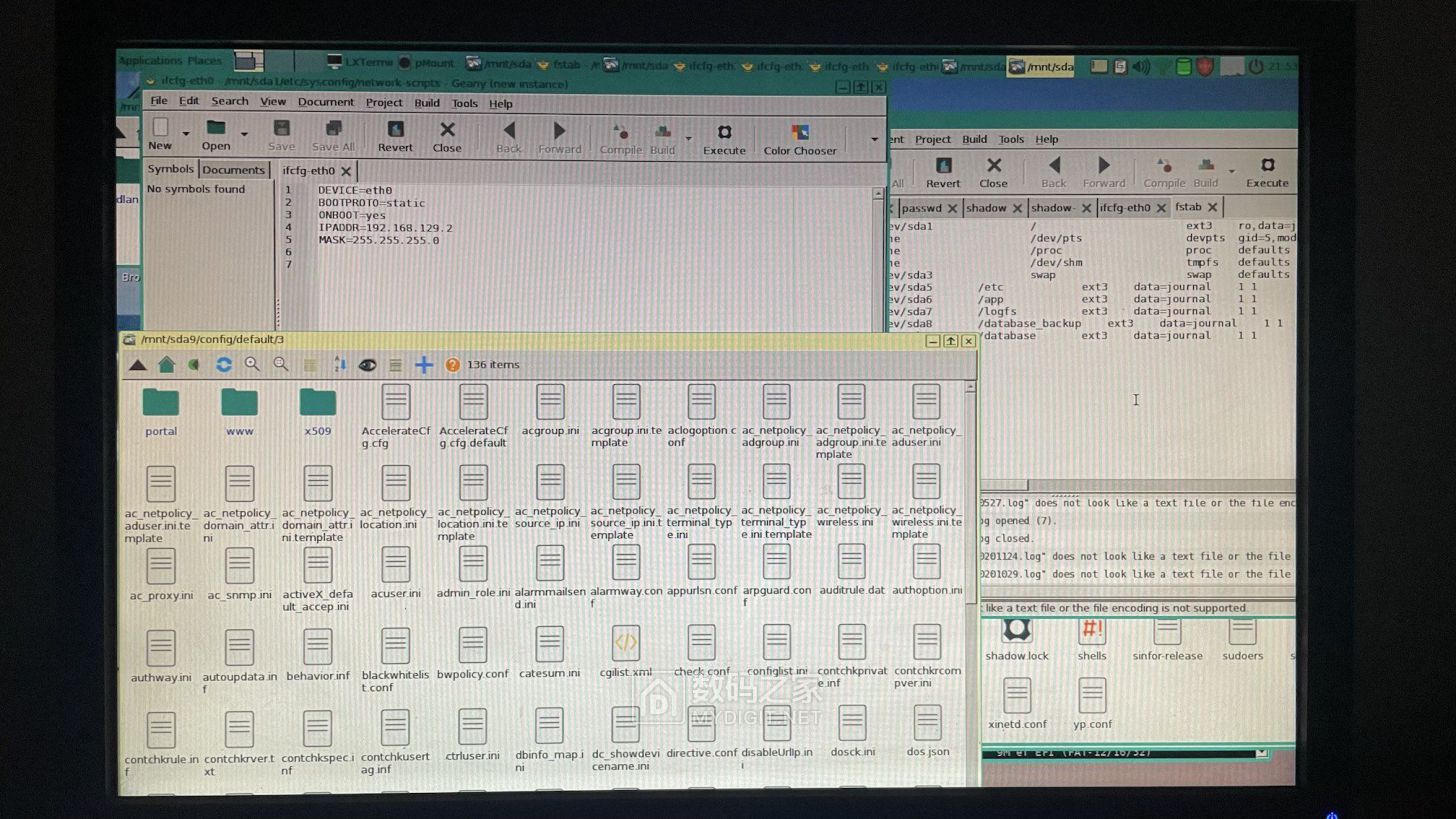Click the list view icon in file manager
Viewport: 1456px width, 819px height.
395,365
